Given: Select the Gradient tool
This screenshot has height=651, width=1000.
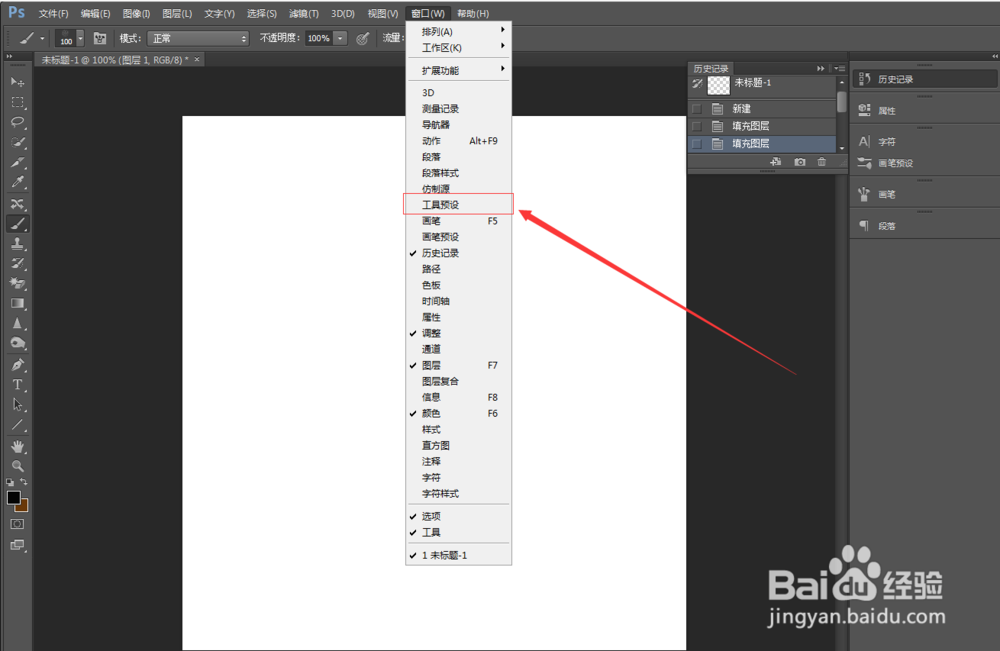Looking at the screenshot, I should coord(17,304).
